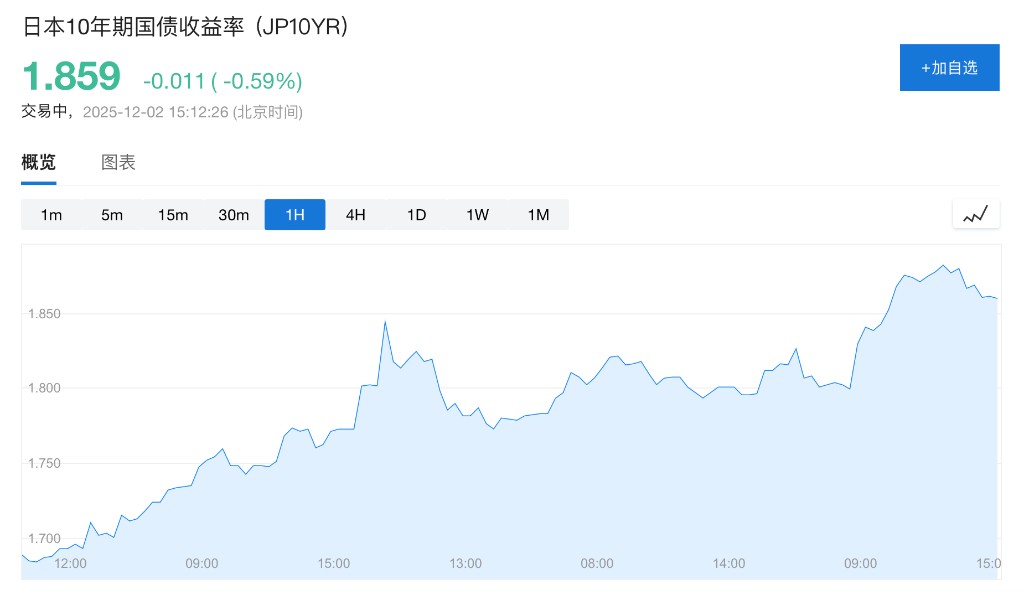
Task: Click the 交易中 timestamp line
Action: click(162, 112)
